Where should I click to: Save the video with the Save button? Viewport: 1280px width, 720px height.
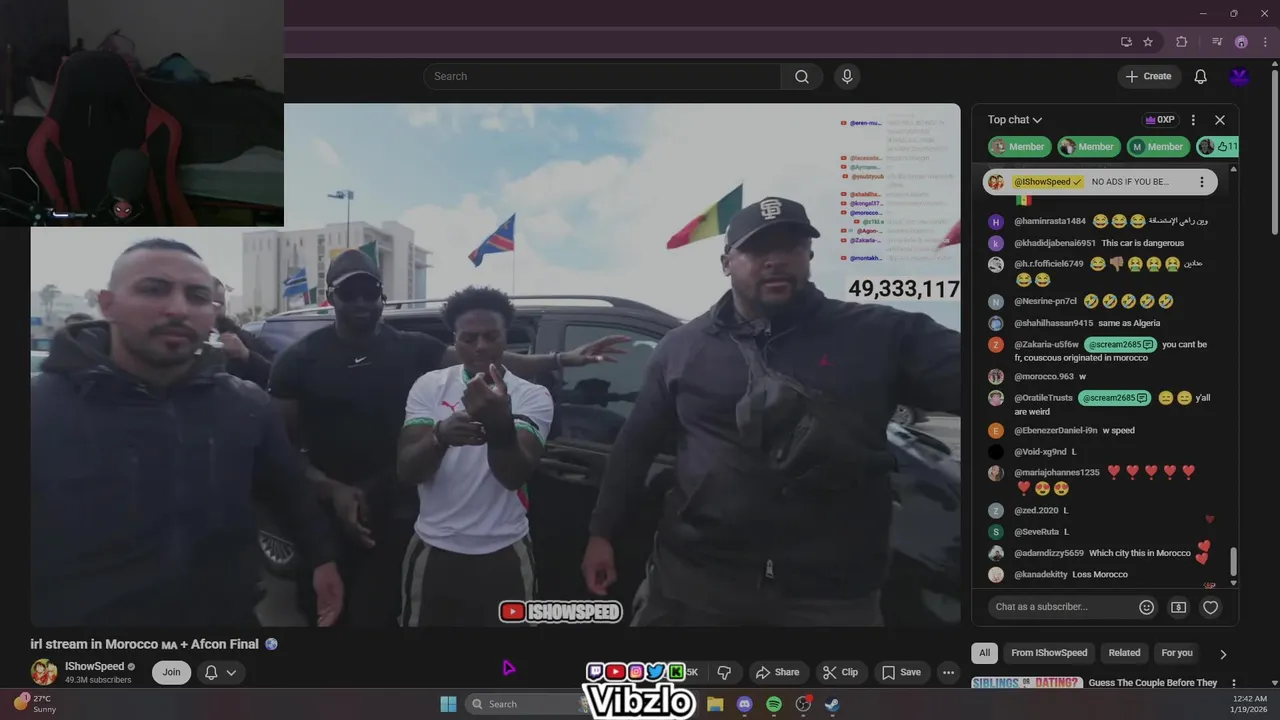901,672
